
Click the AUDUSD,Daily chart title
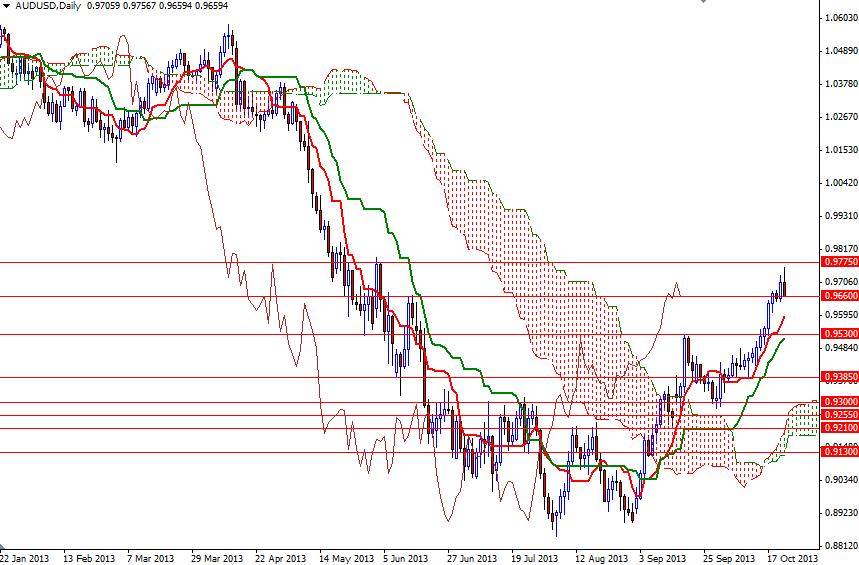(x=48, y=5)
